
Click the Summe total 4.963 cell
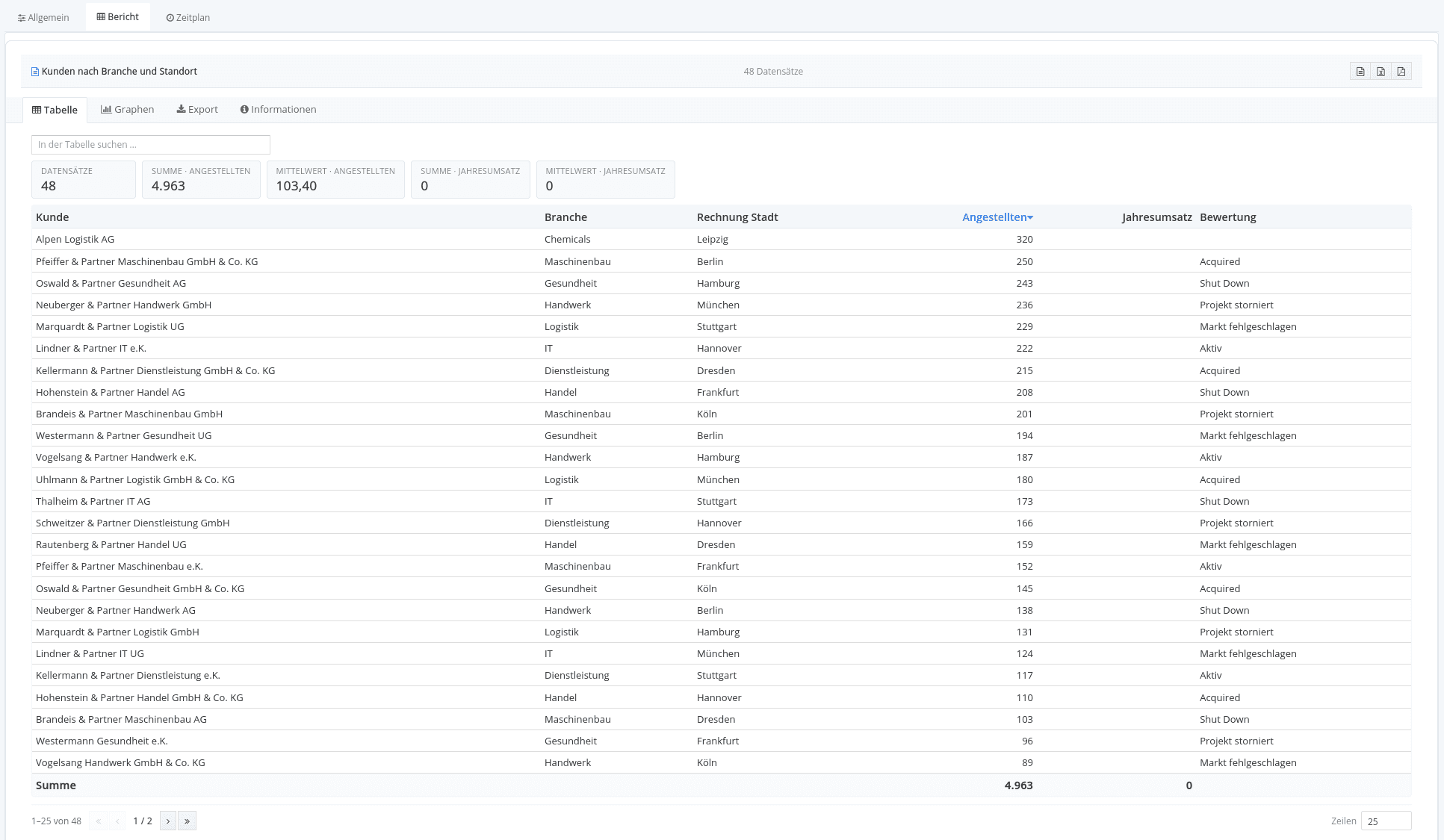click(x=1019, y=785)
